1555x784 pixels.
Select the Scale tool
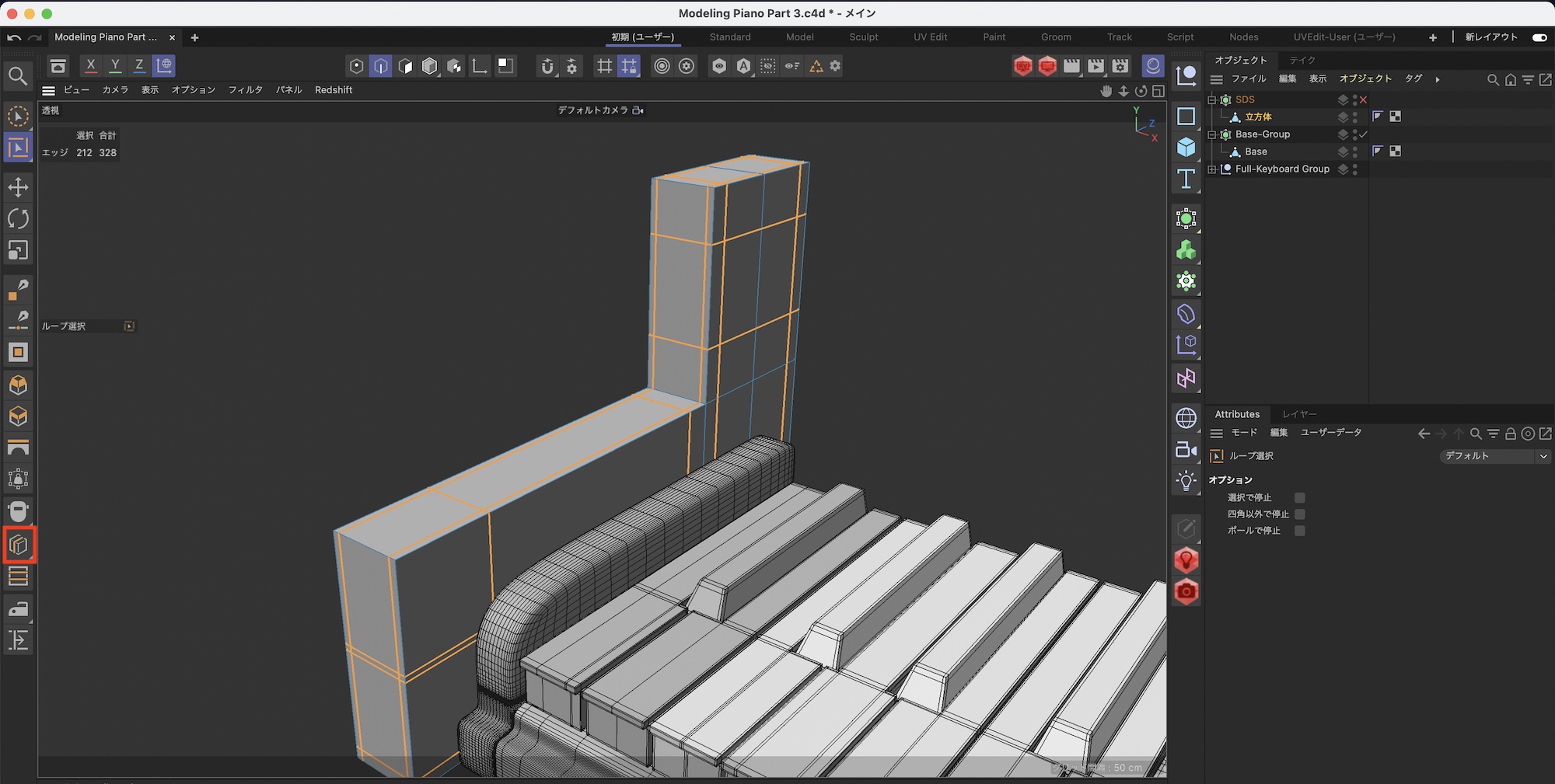point(18,250)
